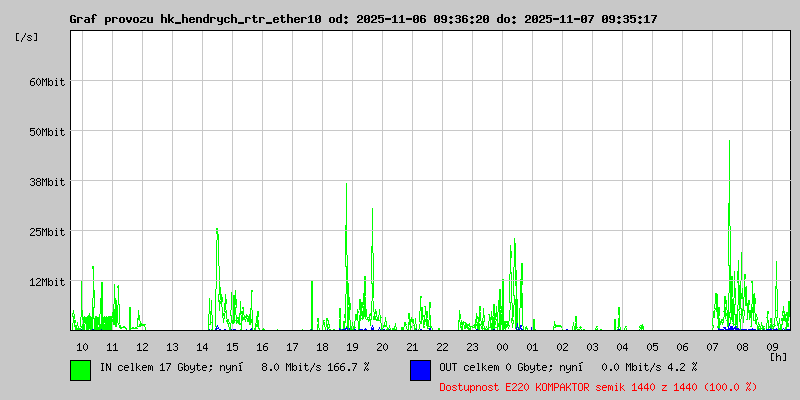Viewport: 800px width, 400px height.
Task: Click the 50Mbit y-axis label
Action: point(46,132)
